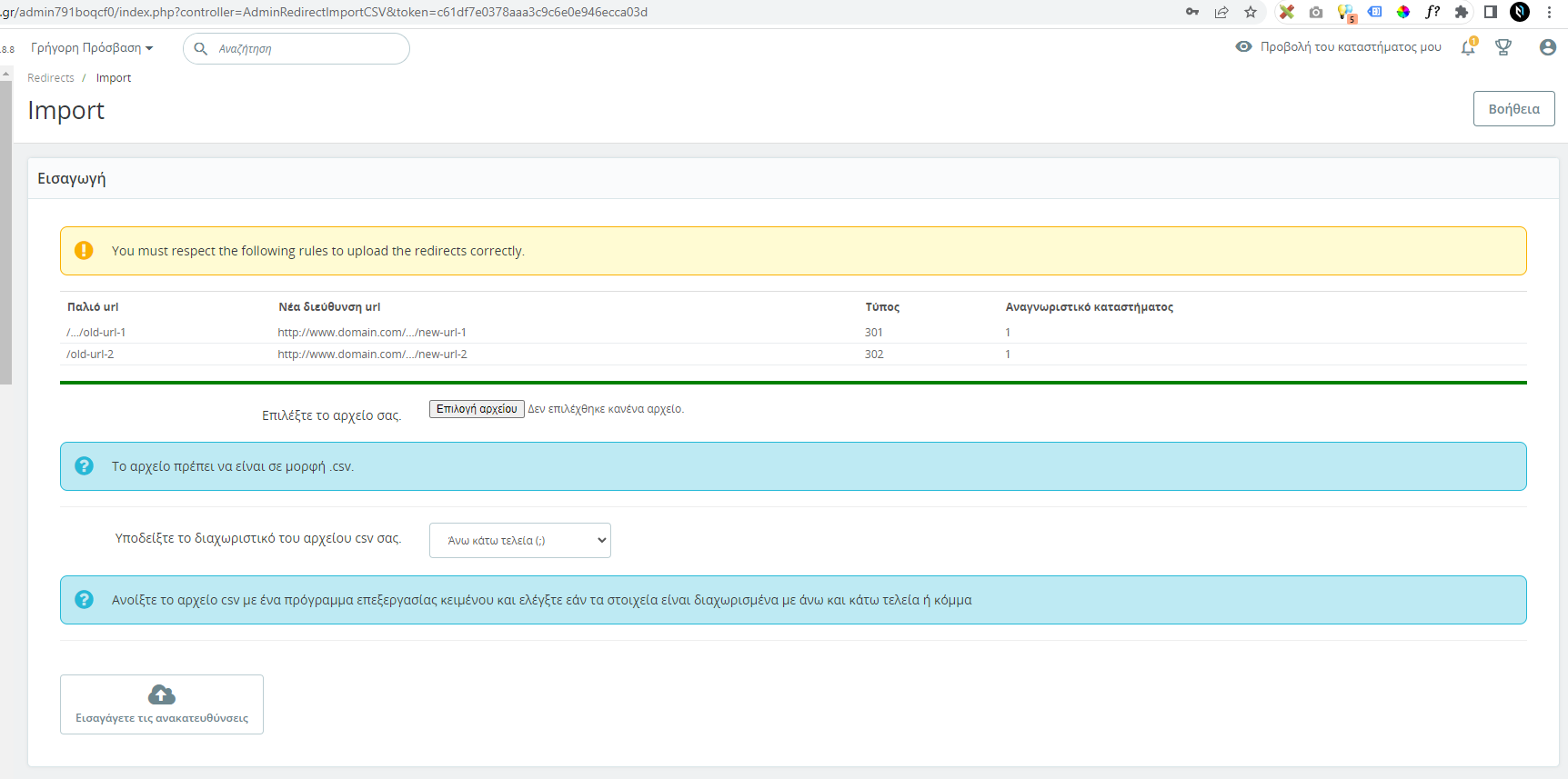
Task: Click Επιλογή αρχείου to choose a file
Action: click(x=477, y=409)
